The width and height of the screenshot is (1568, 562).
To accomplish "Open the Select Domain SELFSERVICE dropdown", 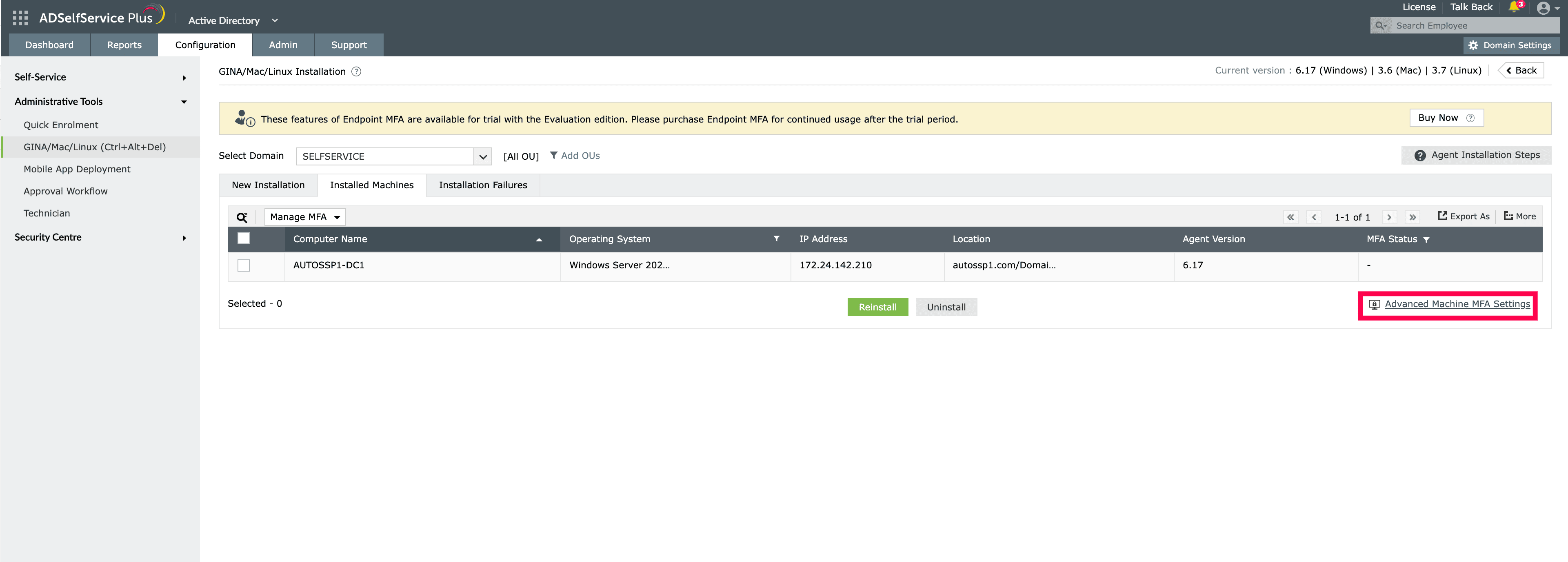I will (x=394, y=156).
